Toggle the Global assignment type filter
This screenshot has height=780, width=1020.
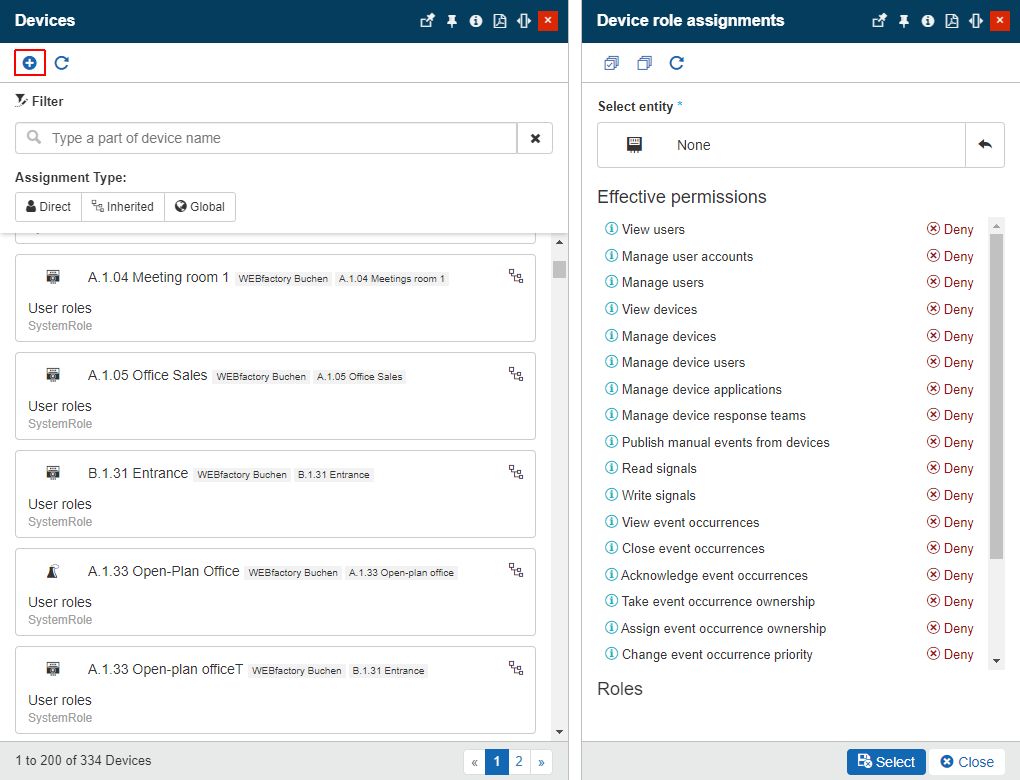coord(200,207)
